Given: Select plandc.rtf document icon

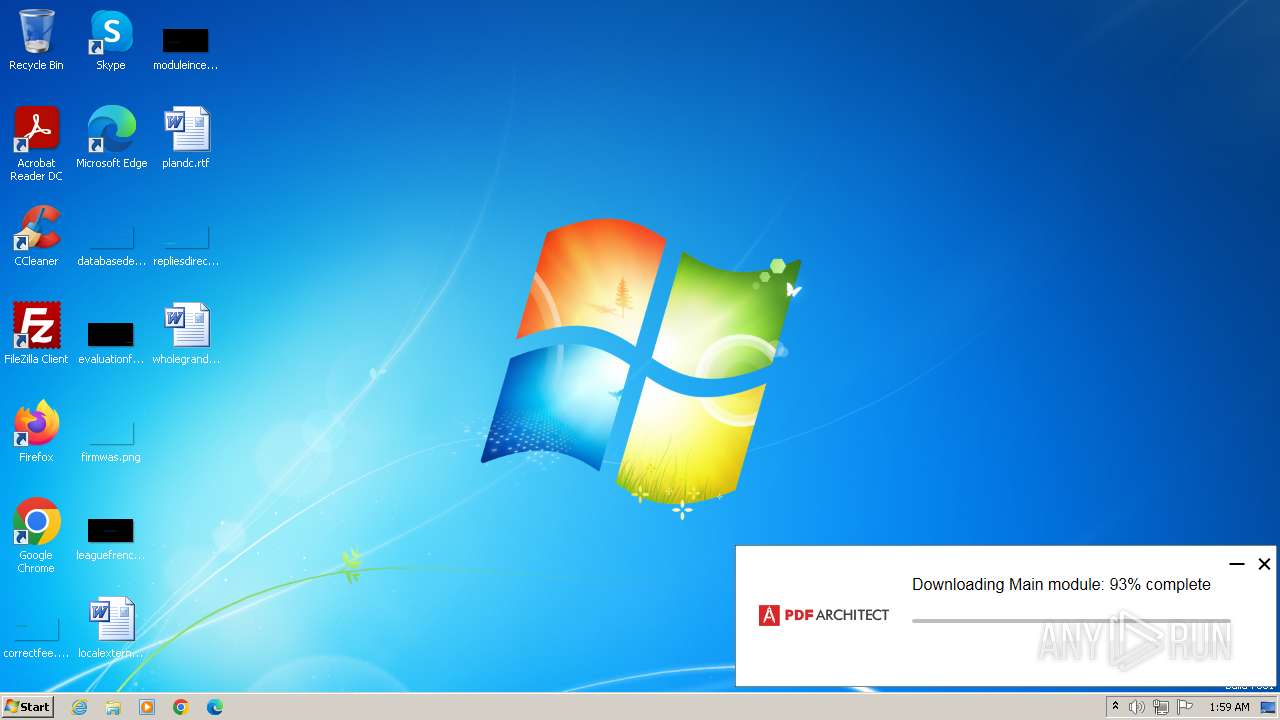Looking at the screenshot, I should [186, 138].
